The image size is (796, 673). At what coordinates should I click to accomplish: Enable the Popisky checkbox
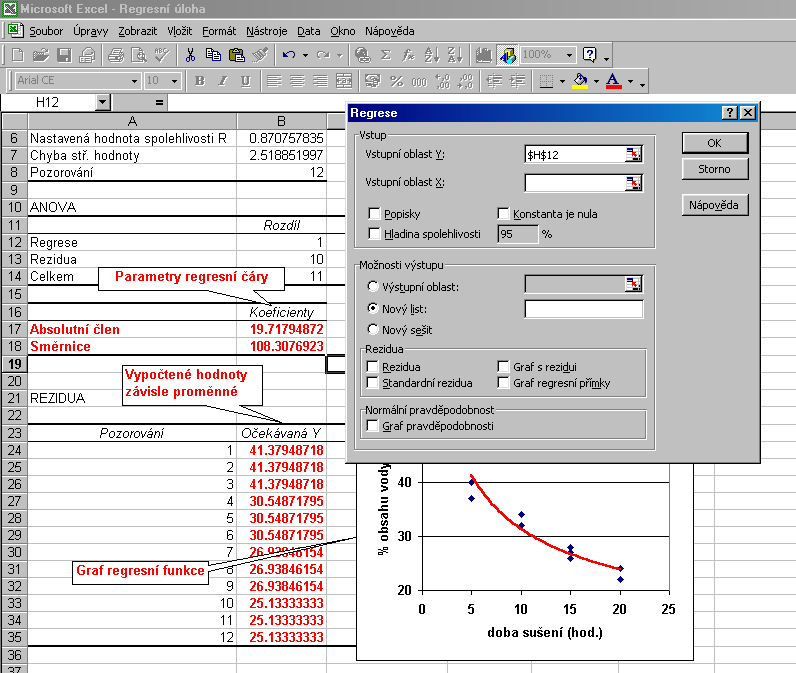[374, 214]
